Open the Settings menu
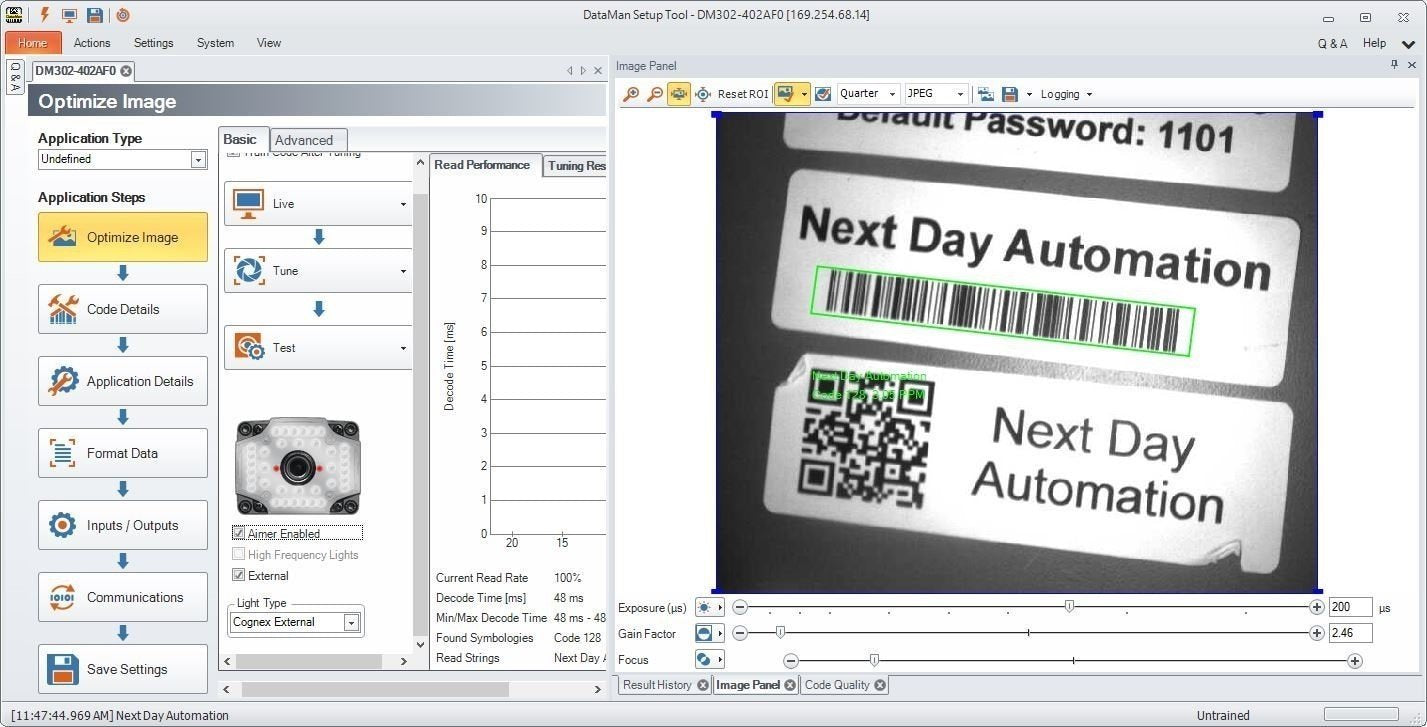This screenshot has width=1427, height=727. point(153,43)
